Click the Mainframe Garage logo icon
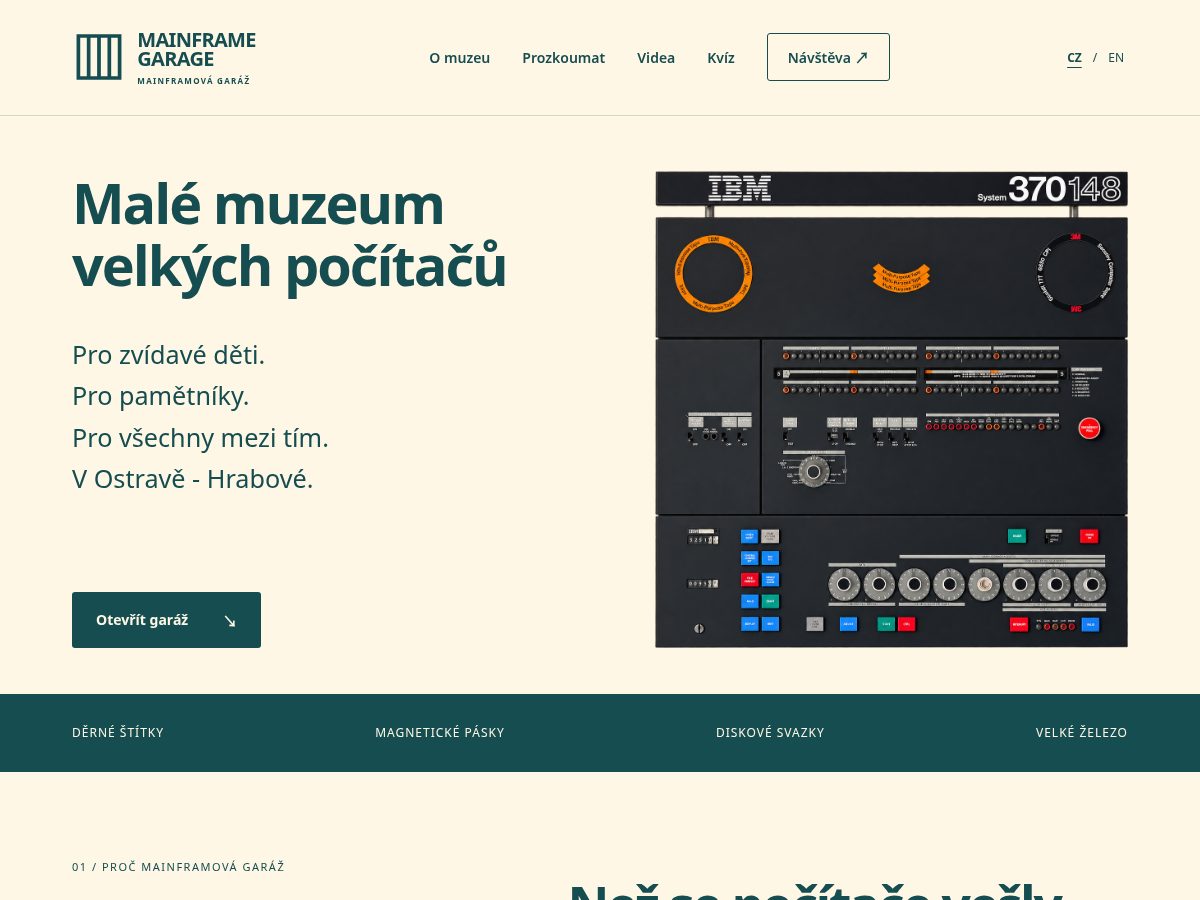The width and height of the screenshot is (1200, 900). point(99,57)
